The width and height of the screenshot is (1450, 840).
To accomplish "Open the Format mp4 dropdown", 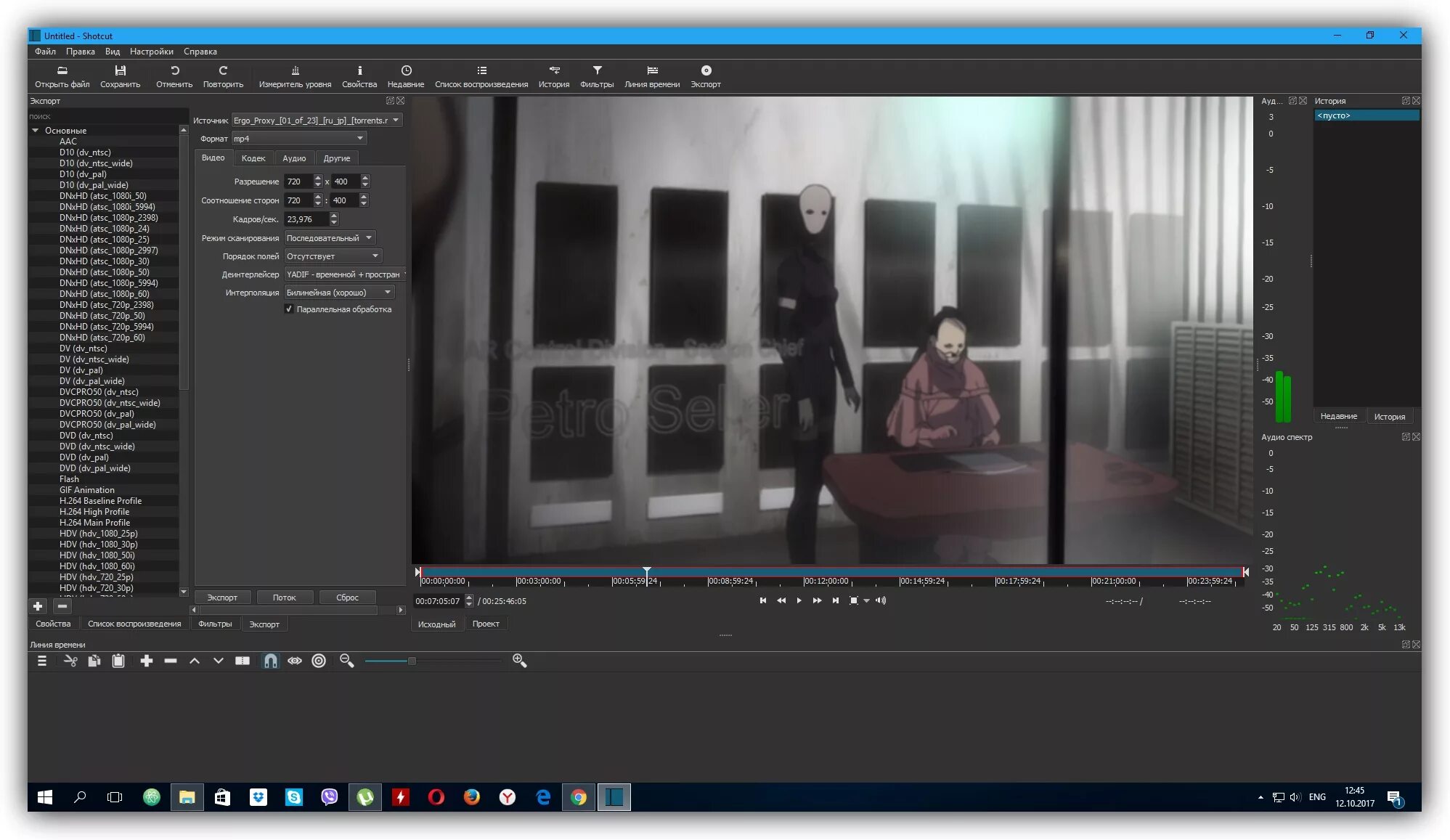I will pos(298,139).
